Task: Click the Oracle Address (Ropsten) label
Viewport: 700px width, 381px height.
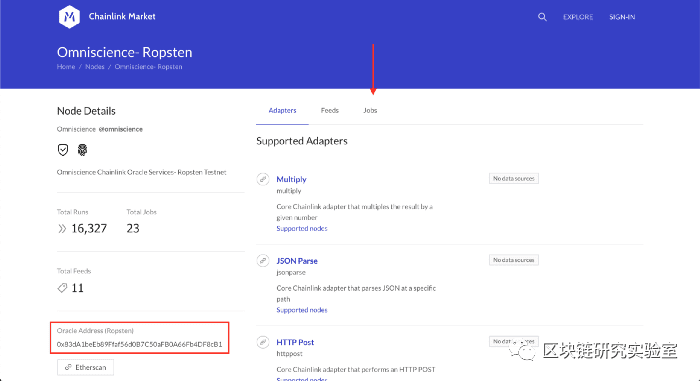Action: pyautogui.click(x=95, y=331)
